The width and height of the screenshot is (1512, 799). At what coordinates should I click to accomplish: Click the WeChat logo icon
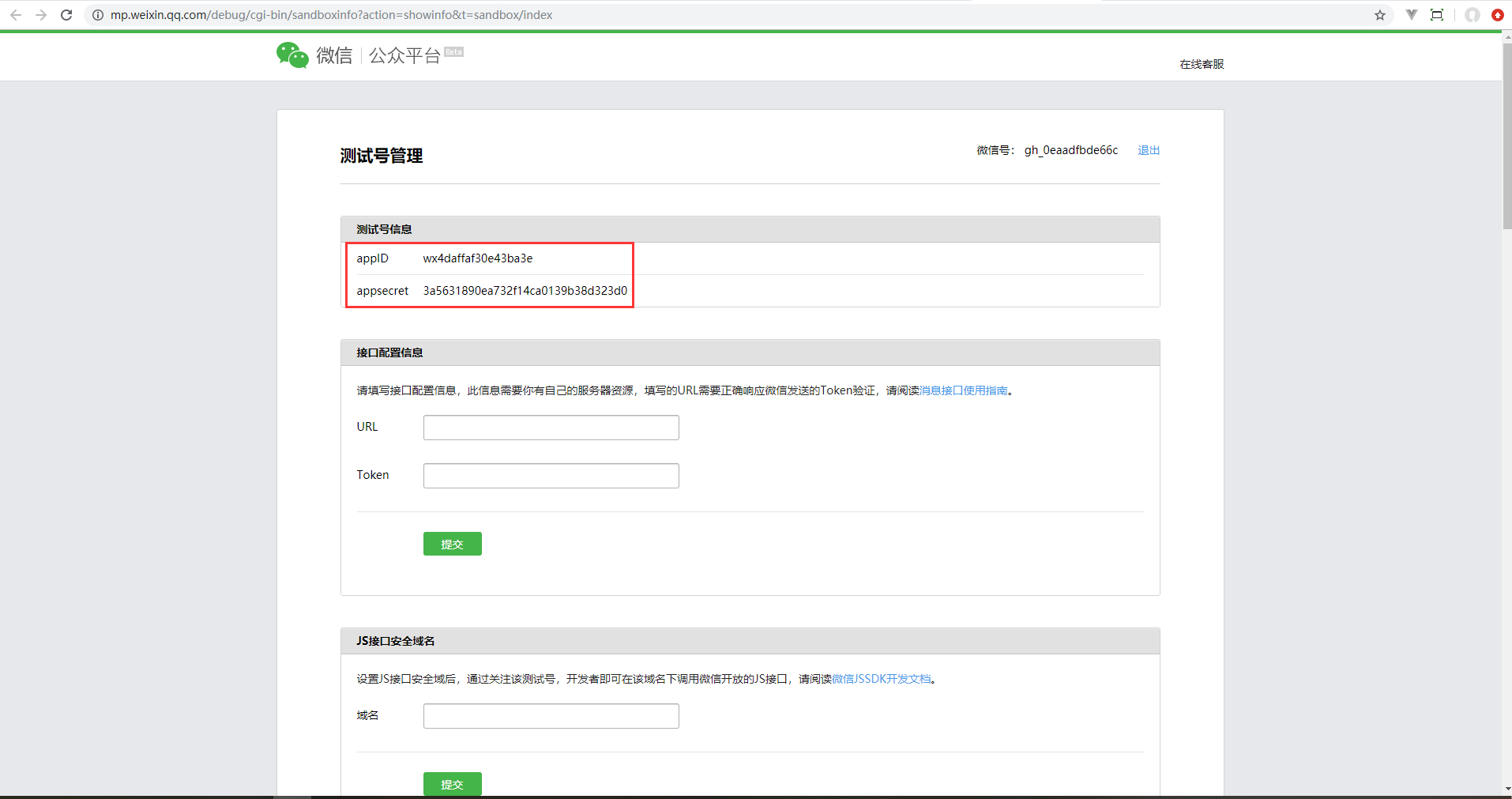[x=291, y=55]
